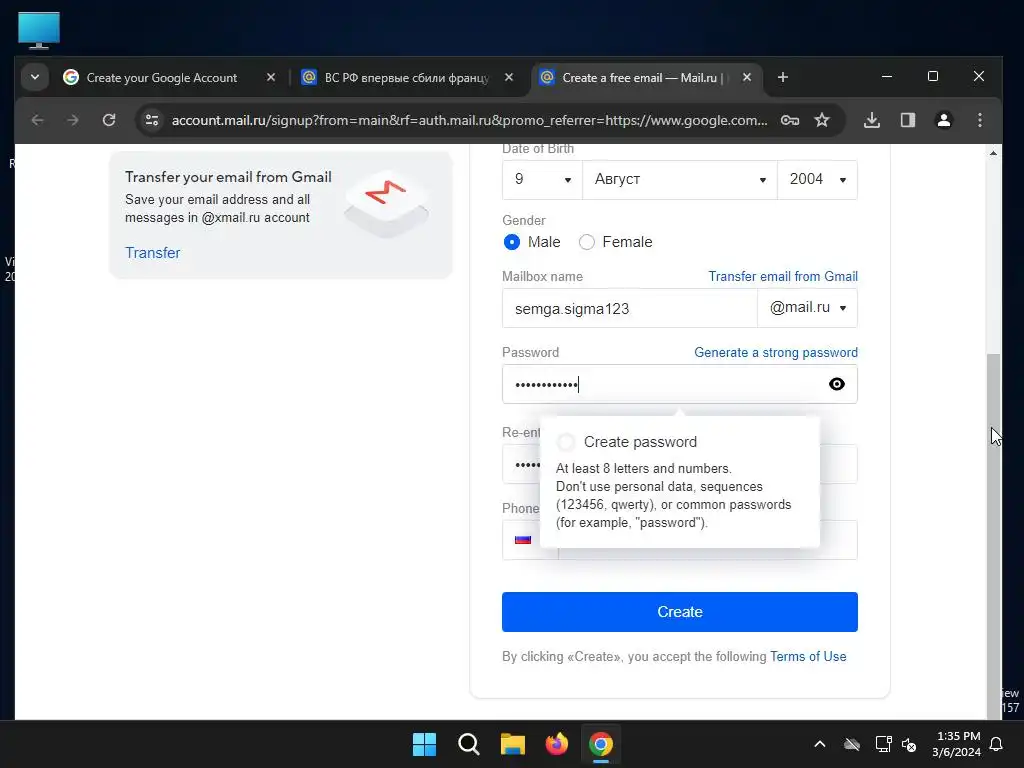Close the ВС РФ впервые сбили tab
Image resolution: width=1024 pixels, height=768 pixels.
(x=509, y=77)
